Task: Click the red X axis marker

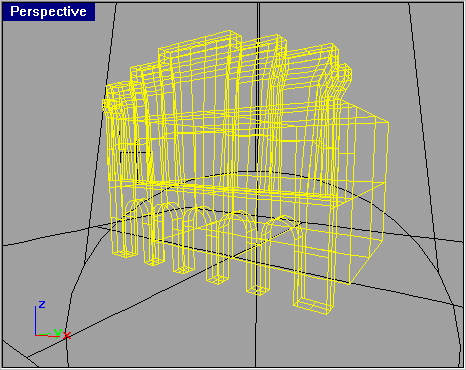Action: [67, 335]
